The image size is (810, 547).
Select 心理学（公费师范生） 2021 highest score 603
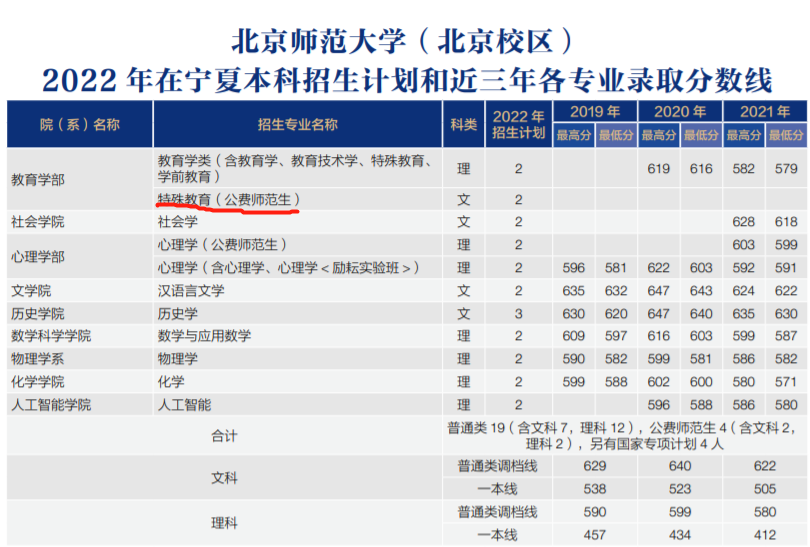click(743, 245)
